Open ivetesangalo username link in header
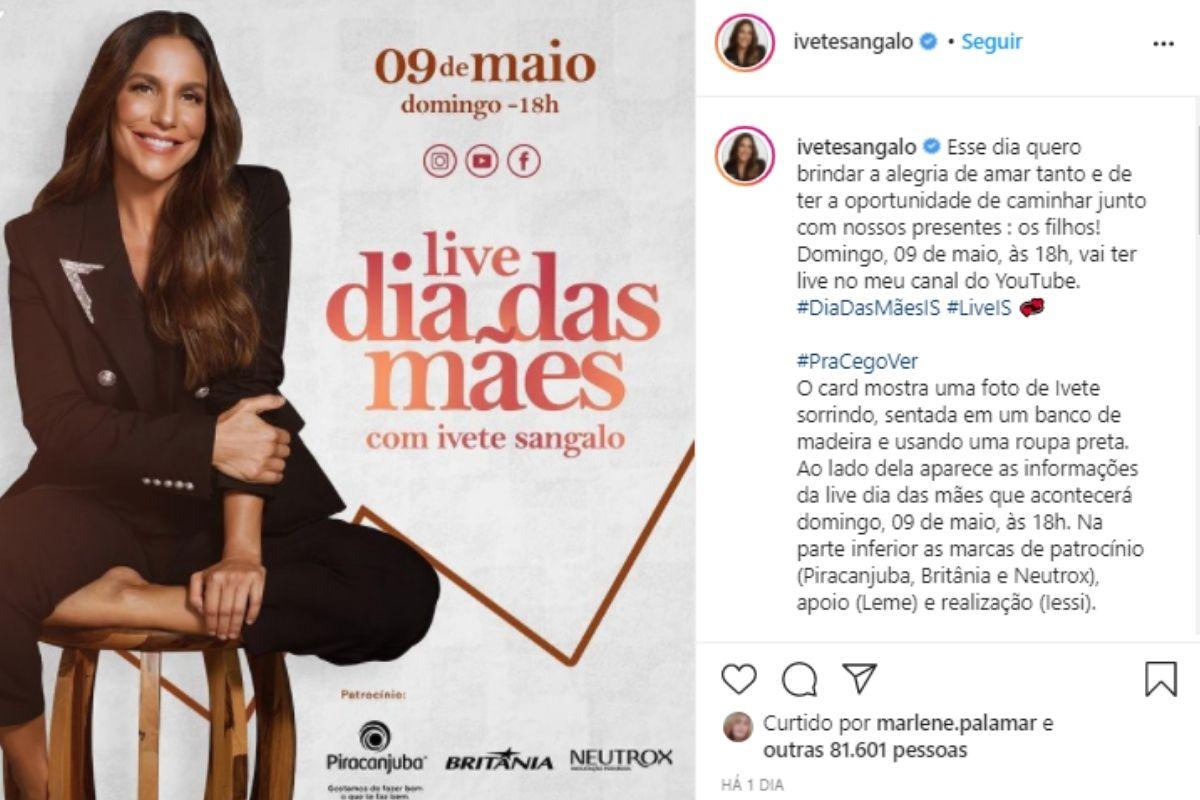 pos(853,42)
